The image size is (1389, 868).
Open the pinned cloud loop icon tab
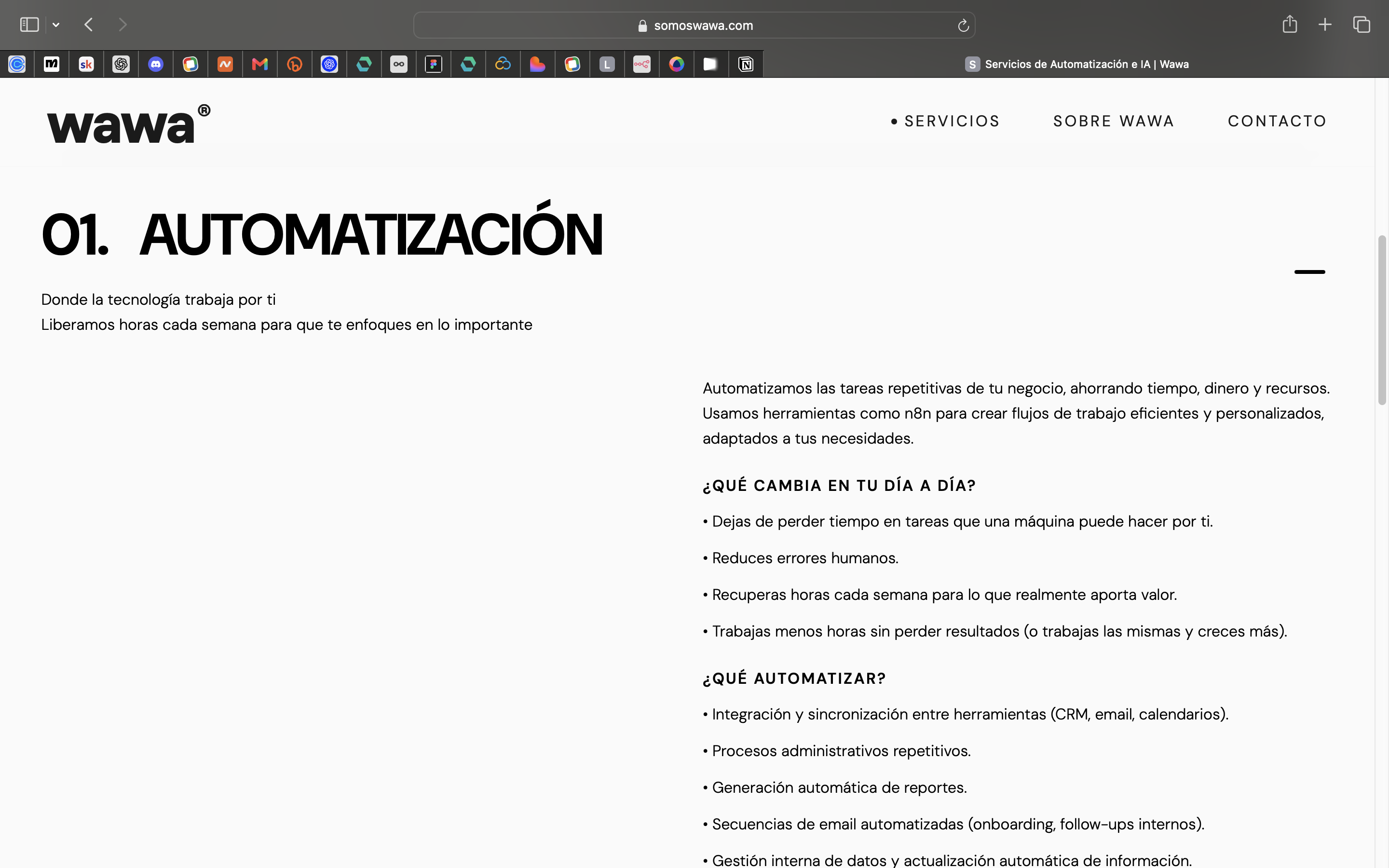pyautogui.click(x=503, y=64)
